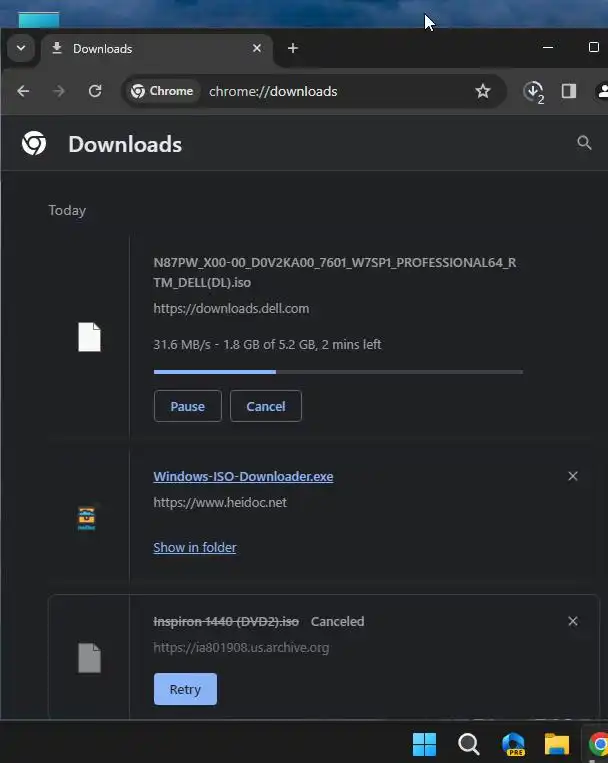Retry the Inspiron 1440 ISO download
Image resolution: width=608 pixels, height=763 pixels.
tap(185, 689)
